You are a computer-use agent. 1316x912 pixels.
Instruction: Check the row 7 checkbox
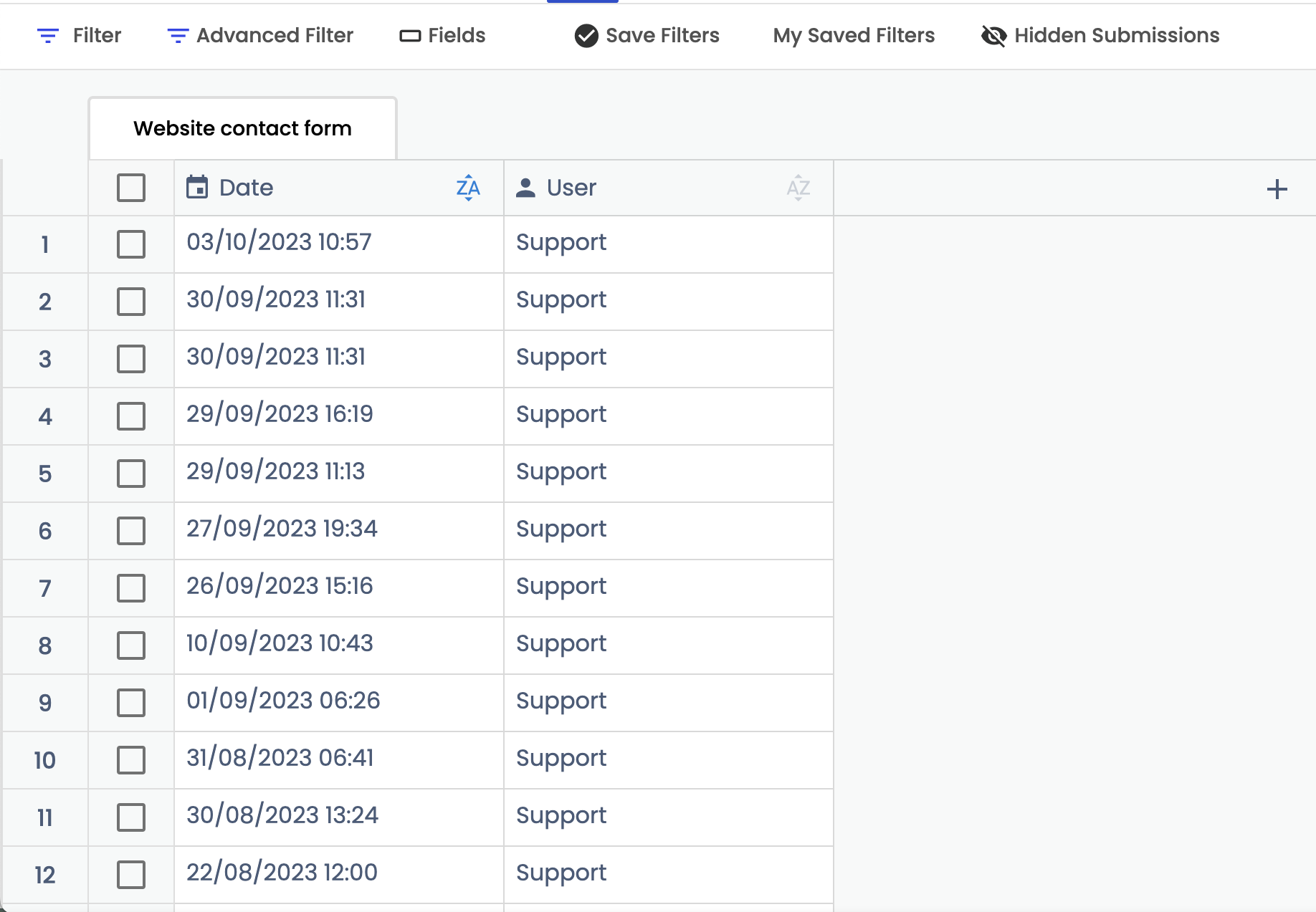131,588
